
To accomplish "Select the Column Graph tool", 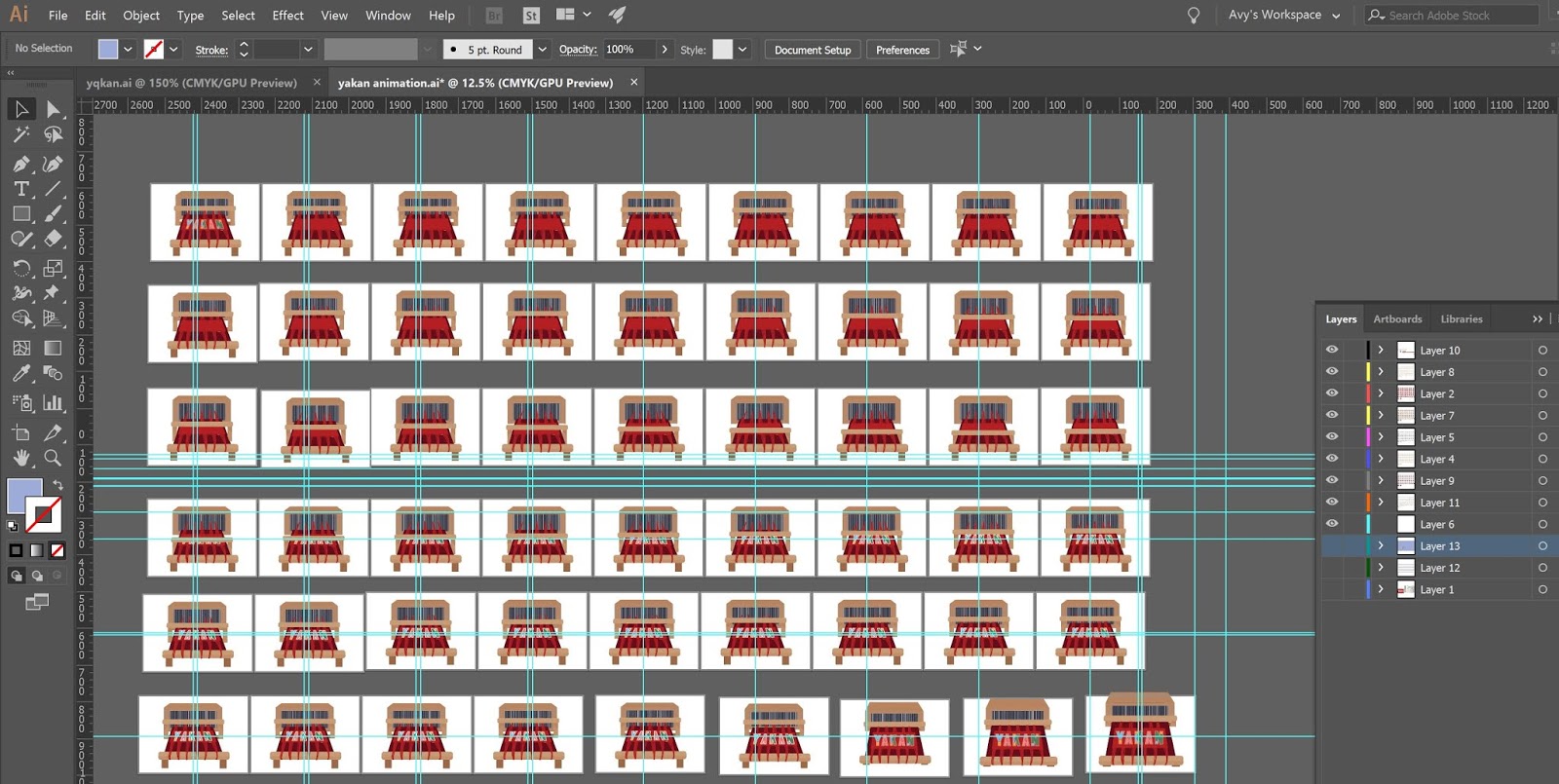I will (54, 402).
